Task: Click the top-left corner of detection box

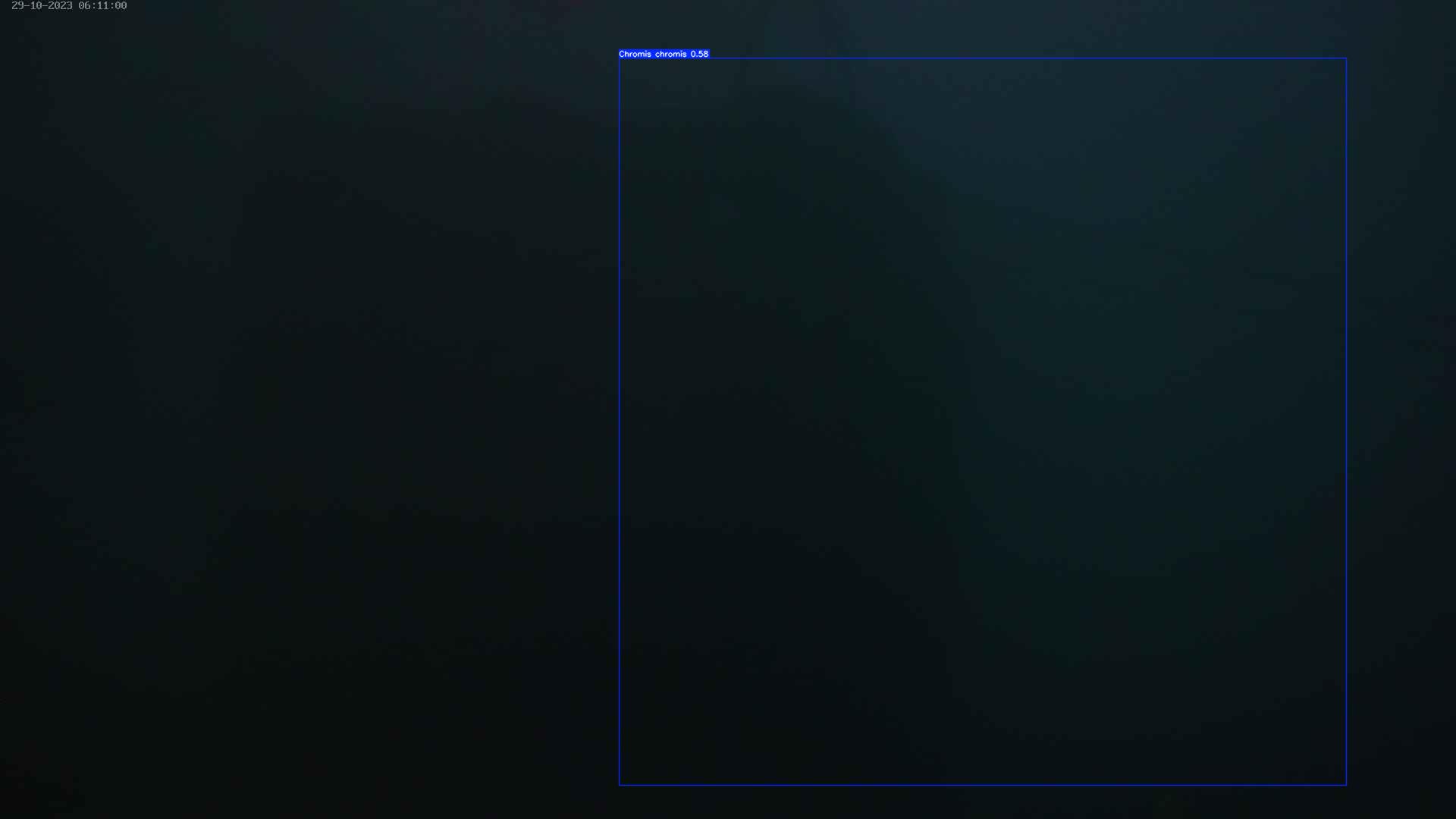Action: pos(620,58)
